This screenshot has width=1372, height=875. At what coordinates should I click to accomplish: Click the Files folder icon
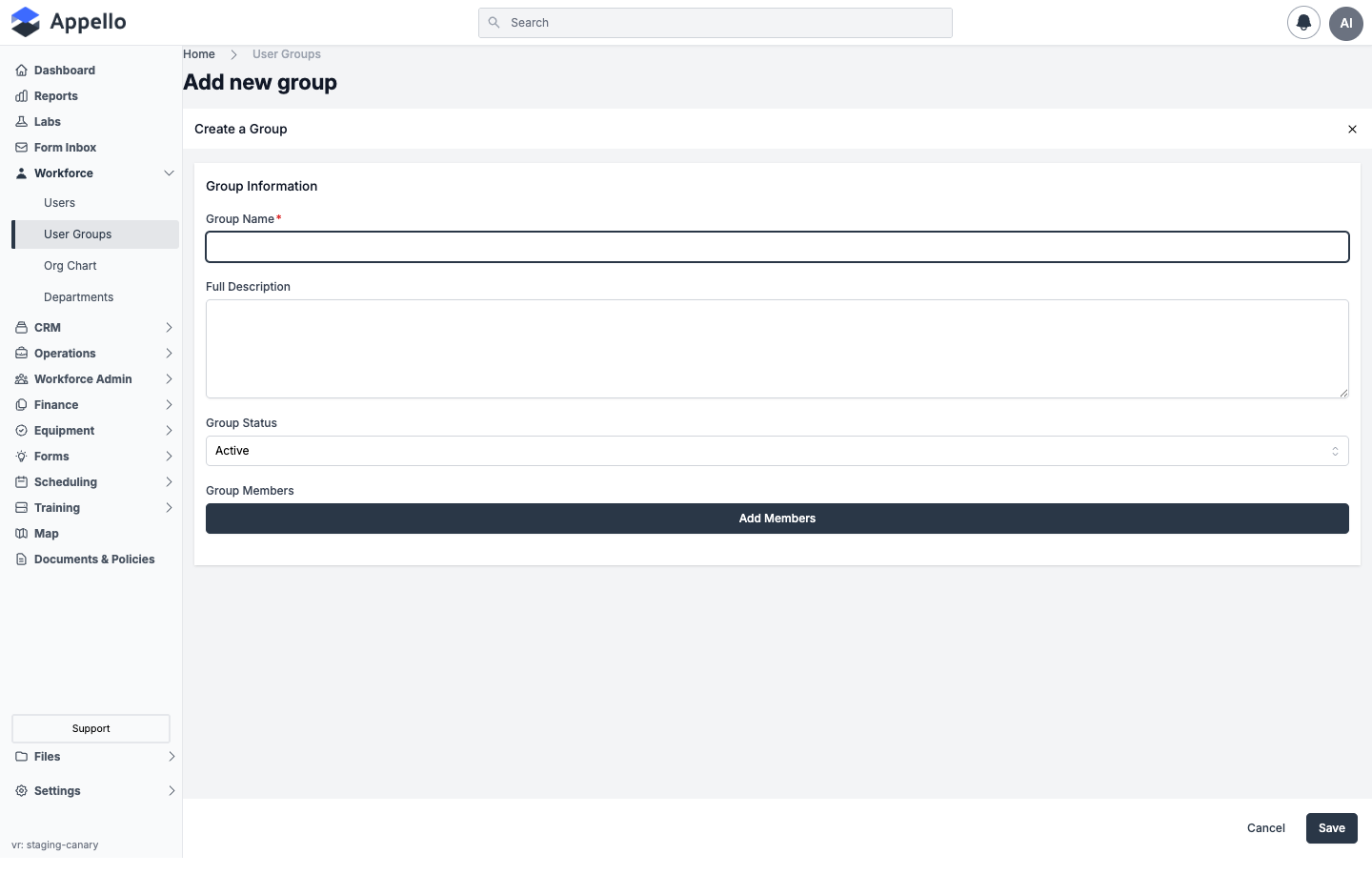[21, 757]
